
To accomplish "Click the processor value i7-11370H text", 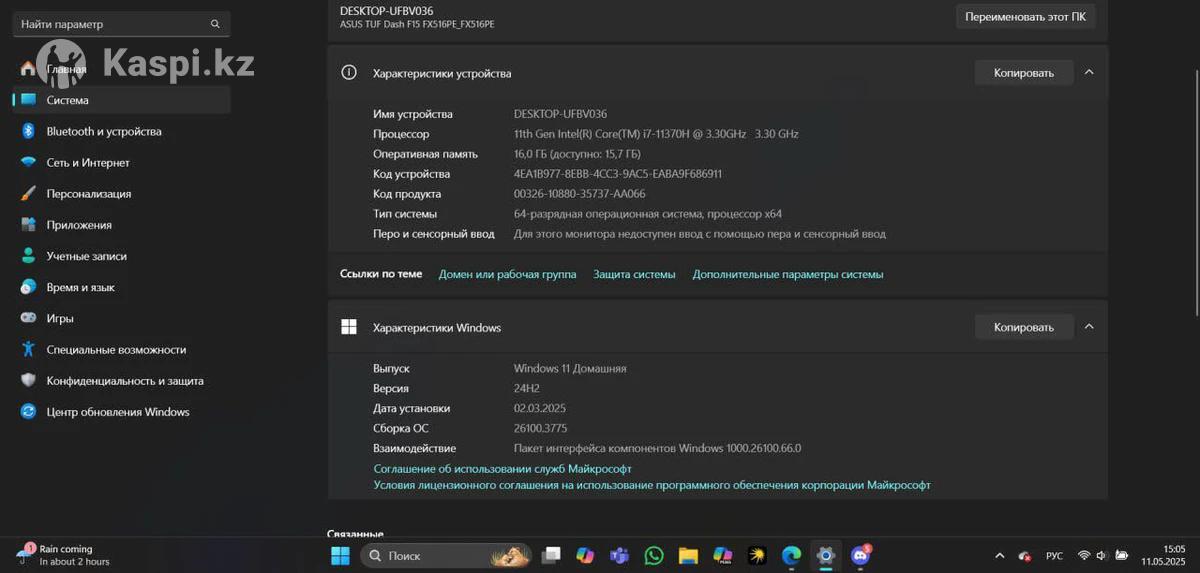I will pyautogui.click(x=656, y=134).
